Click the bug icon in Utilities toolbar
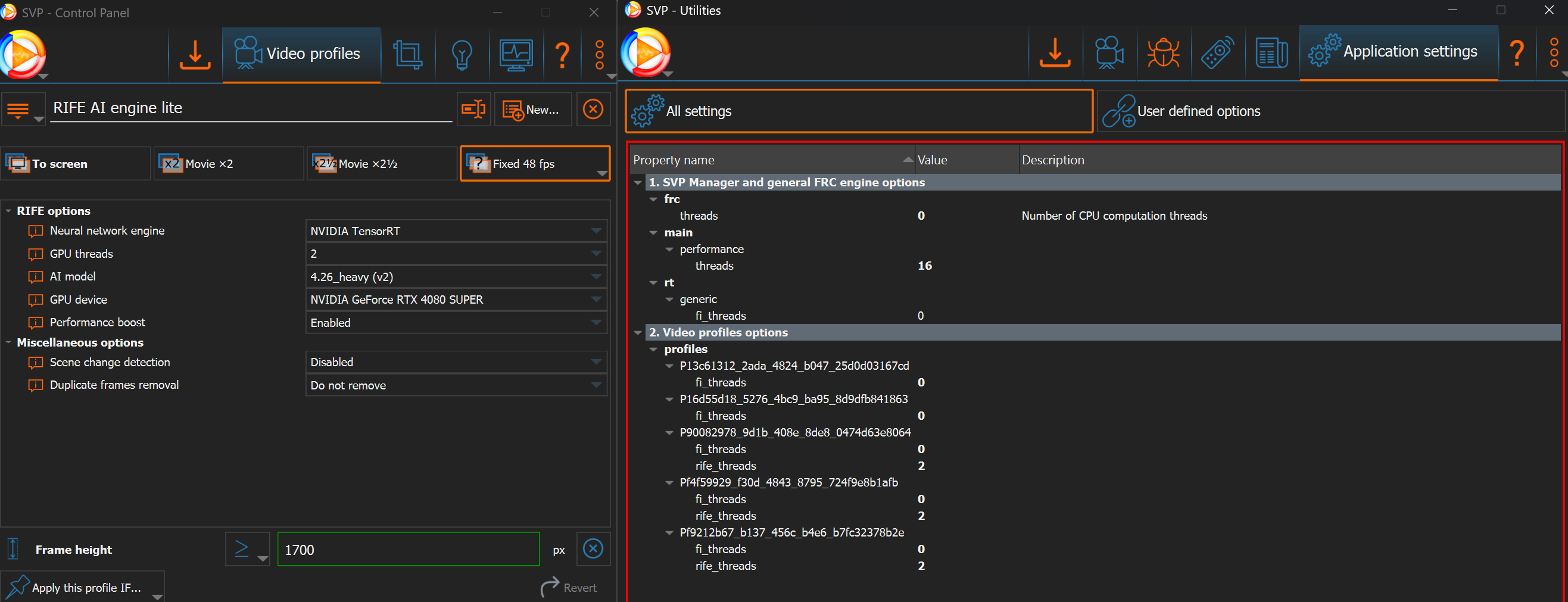 1162,53
